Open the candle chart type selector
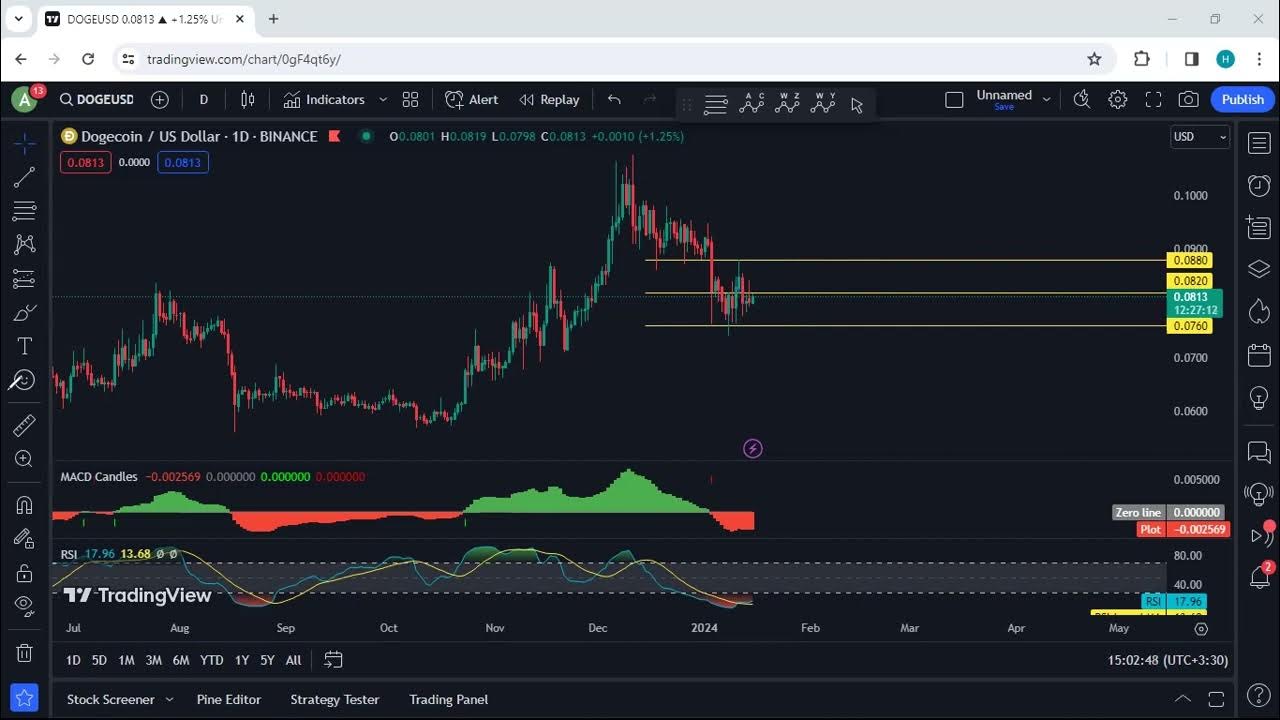 (x=248, y=99)
